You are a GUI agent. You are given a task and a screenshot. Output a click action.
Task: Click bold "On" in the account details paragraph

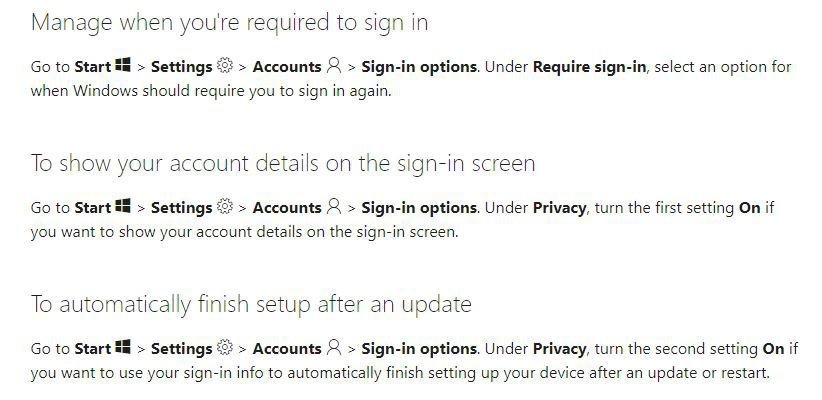pos(749,208)
